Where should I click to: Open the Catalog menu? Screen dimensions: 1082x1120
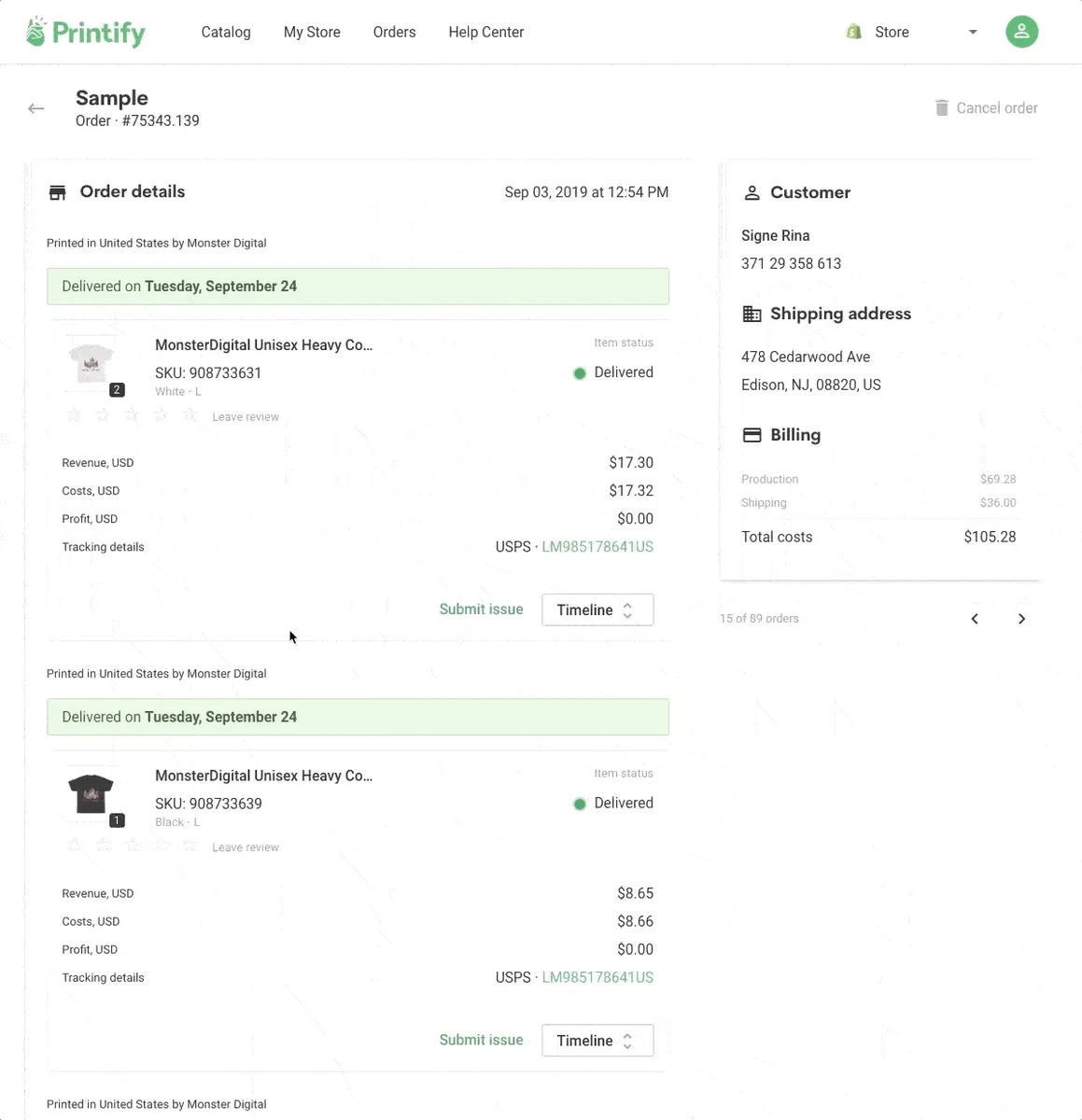226,32
